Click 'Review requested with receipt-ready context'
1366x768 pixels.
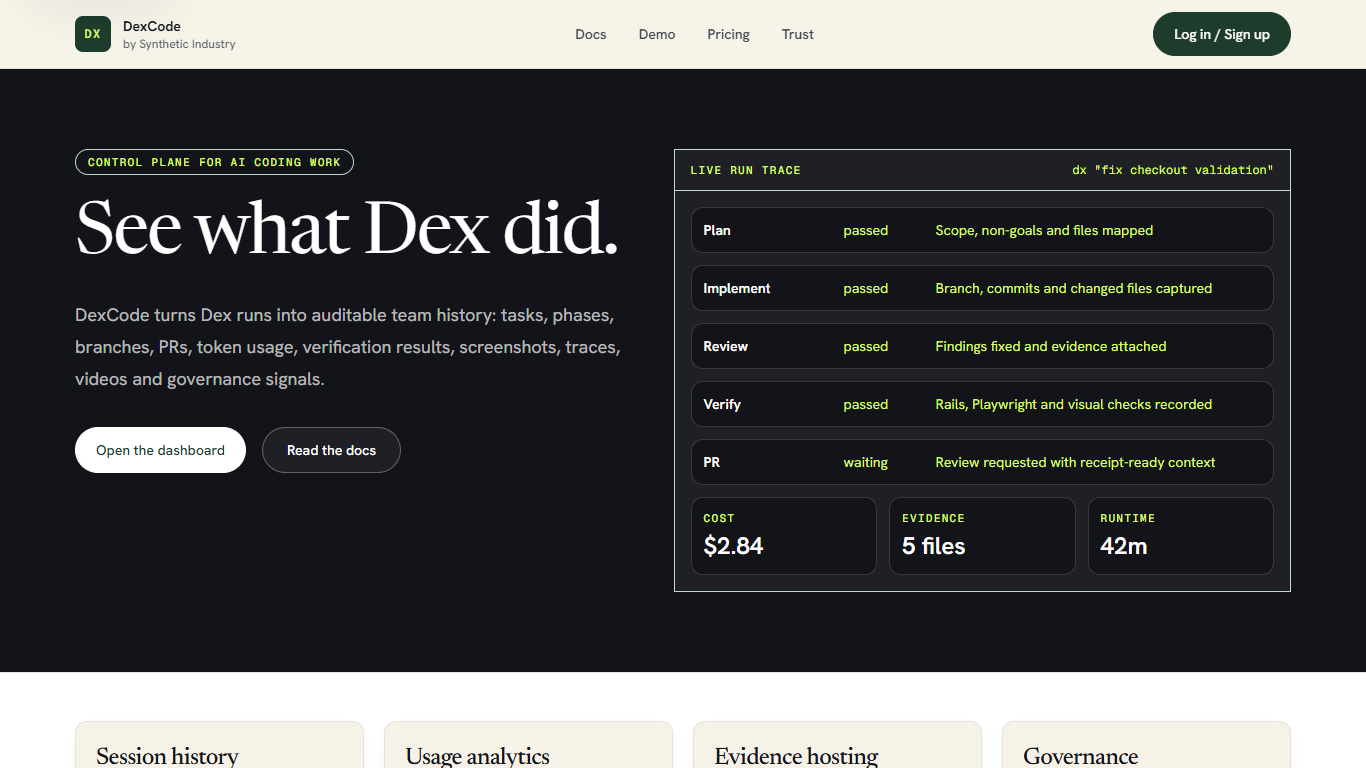coord(1075,462)
